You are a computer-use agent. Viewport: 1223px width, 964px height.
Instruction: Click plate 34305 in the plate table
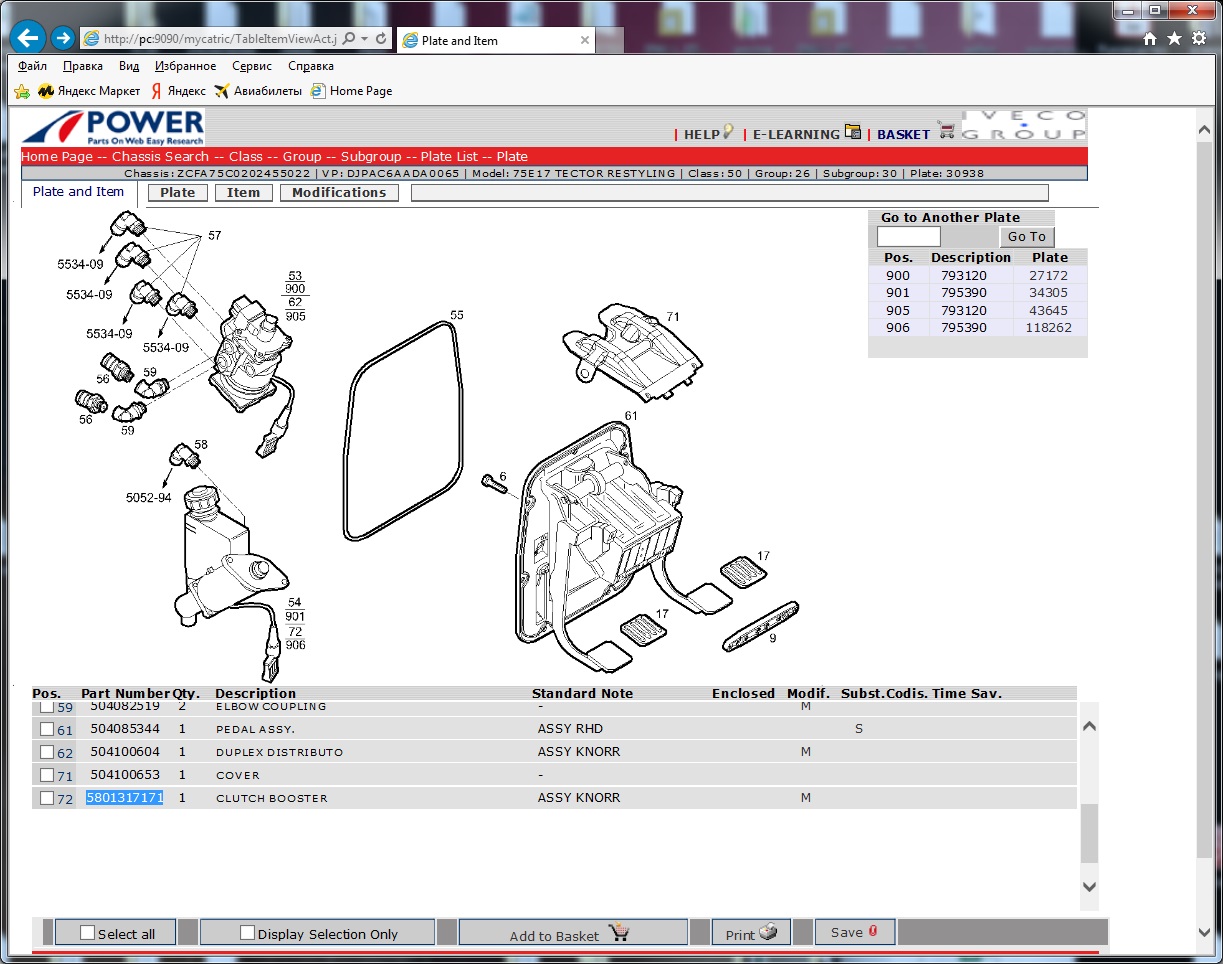point(1049,293)
